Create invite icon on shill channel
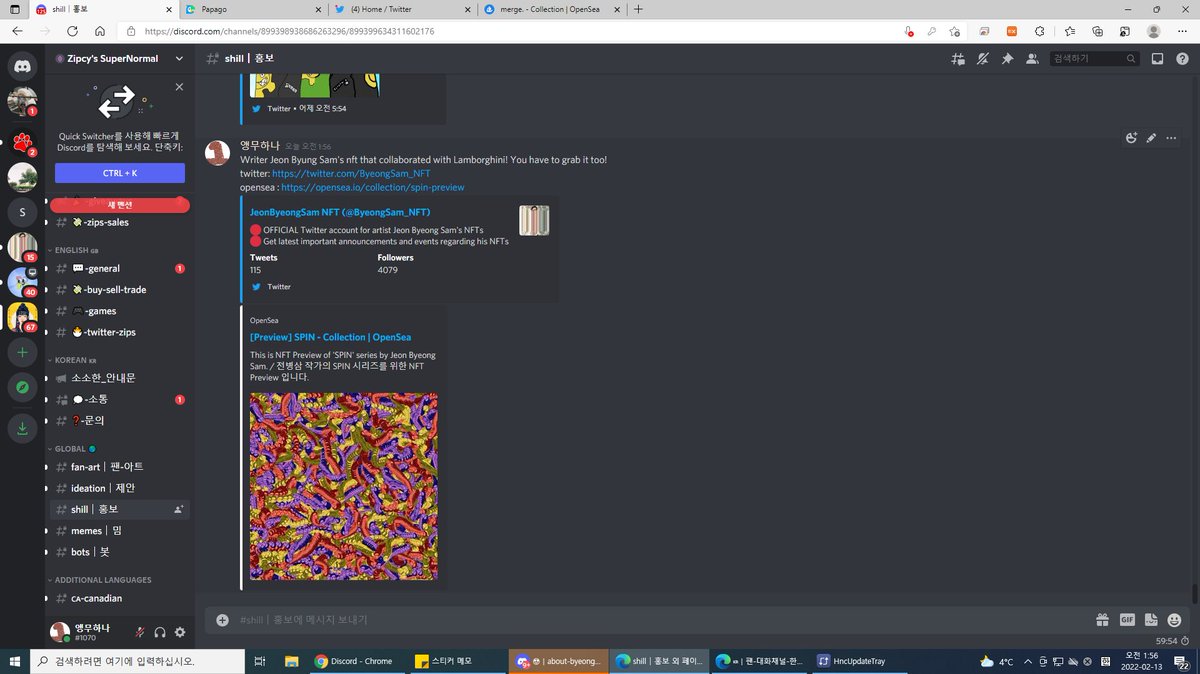 [x=179, y=509]
